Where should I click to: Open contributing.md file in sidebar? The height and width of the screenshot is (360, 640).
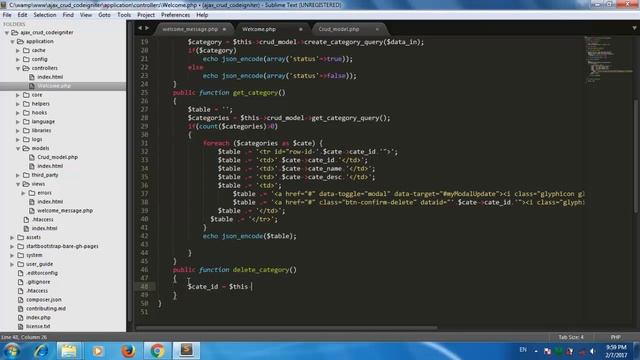[x=46, y=309]
